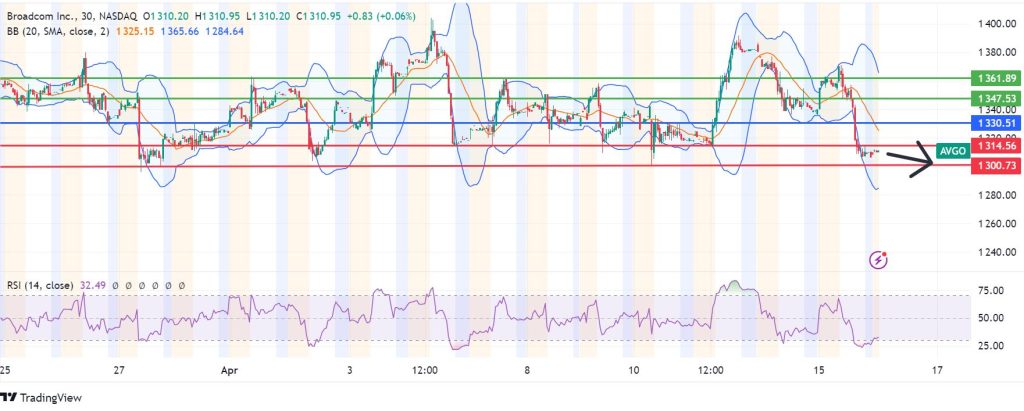The height and width of the screenshot is (411, 1024).
Task: Open the RSI (14, close) indicator legend
Action: (40, 286)
